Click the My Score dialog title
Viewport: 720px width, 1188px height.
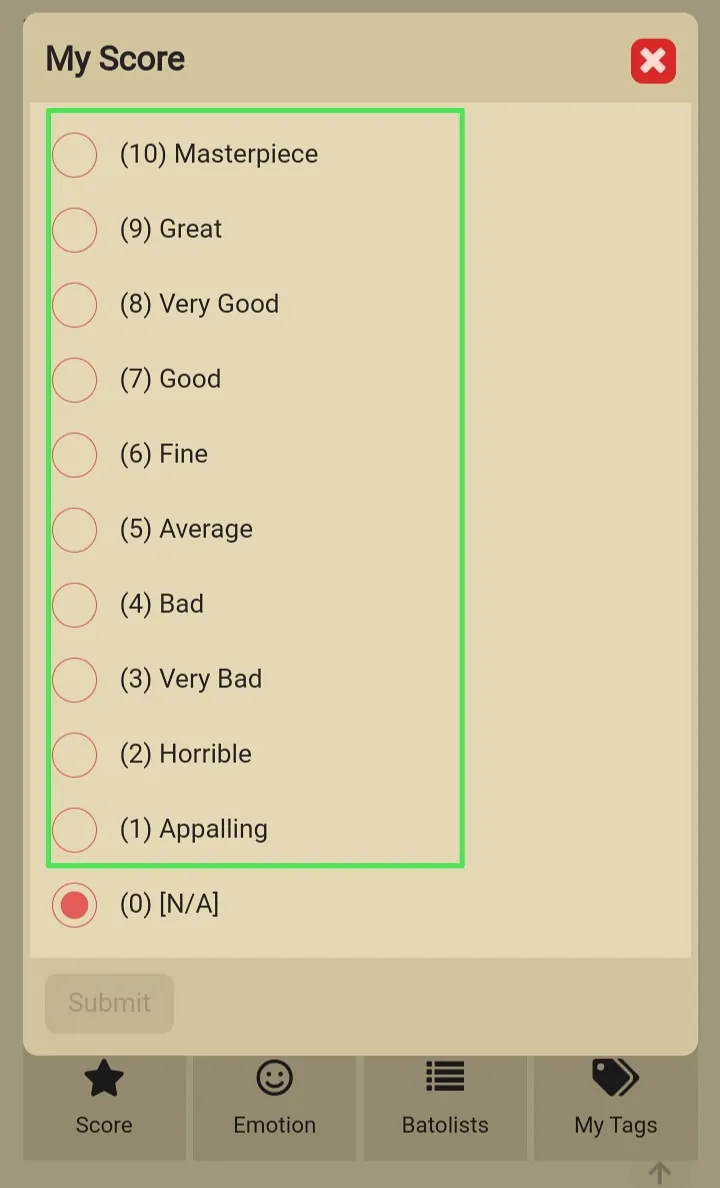(115, 59)
